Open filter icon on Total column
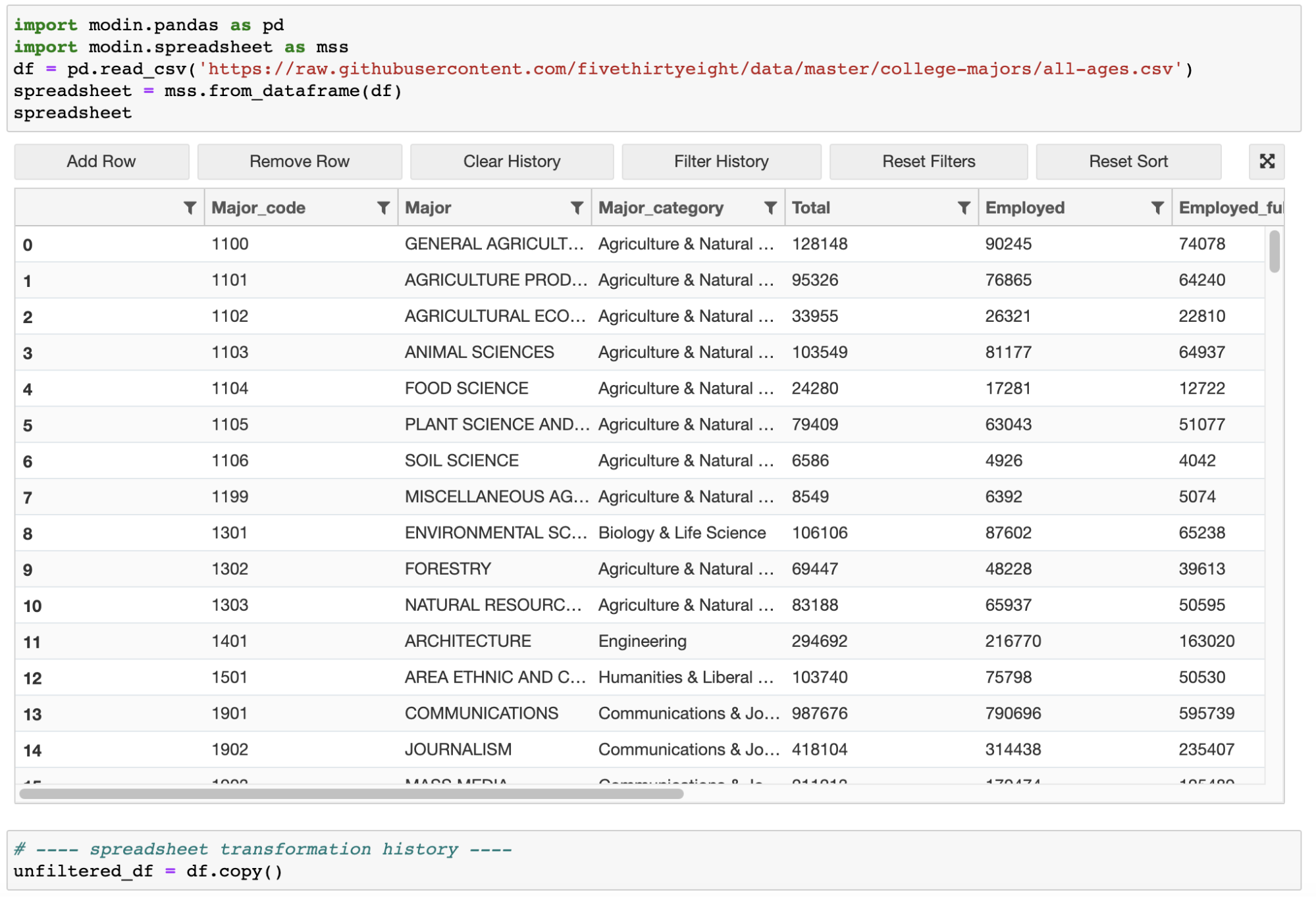This screenshot has width=1316, height=897. pyautogui.click(x=964, y=208)
